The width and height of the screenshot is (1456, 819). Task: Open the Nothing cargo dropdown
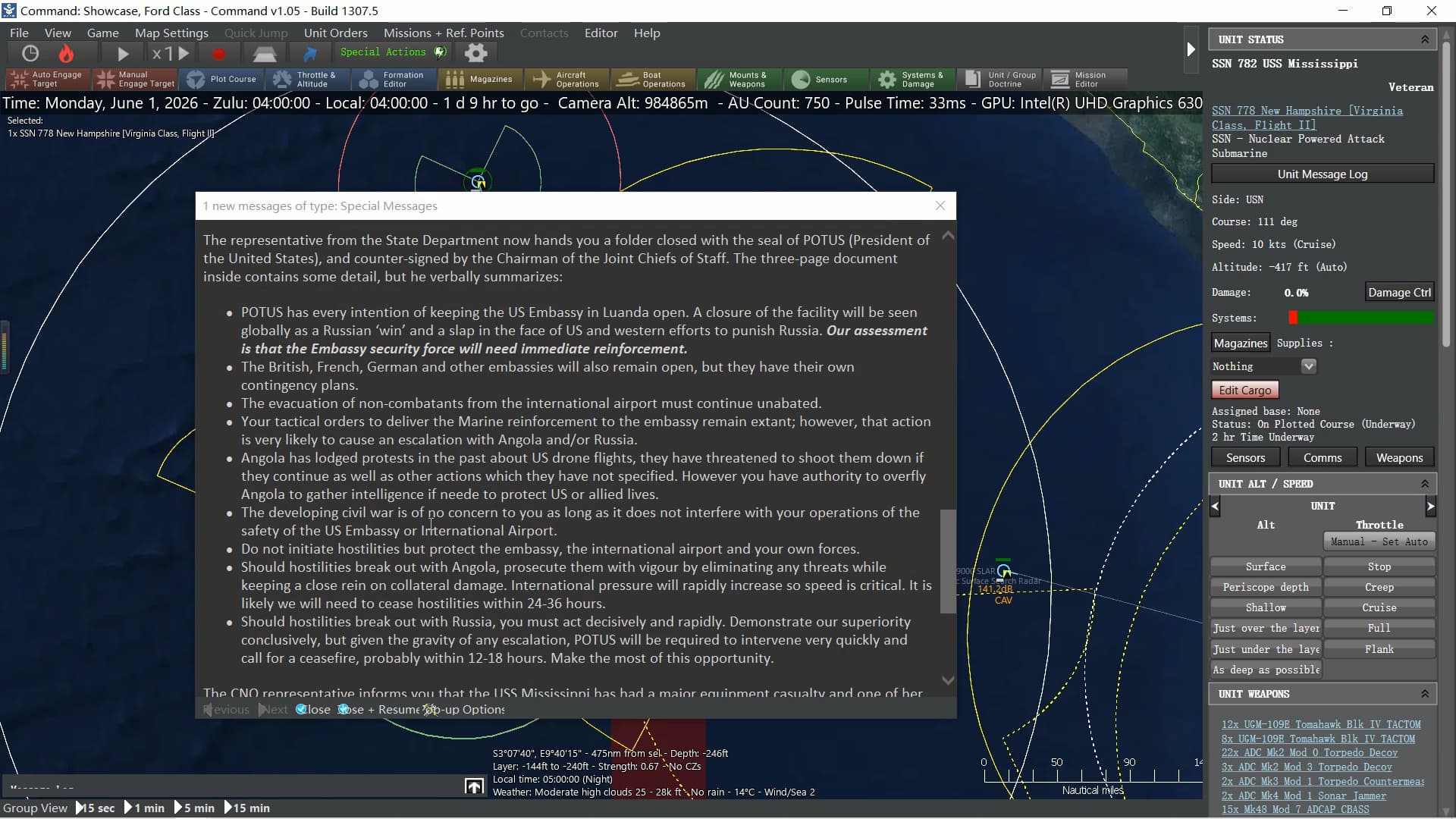point(1308,366)
